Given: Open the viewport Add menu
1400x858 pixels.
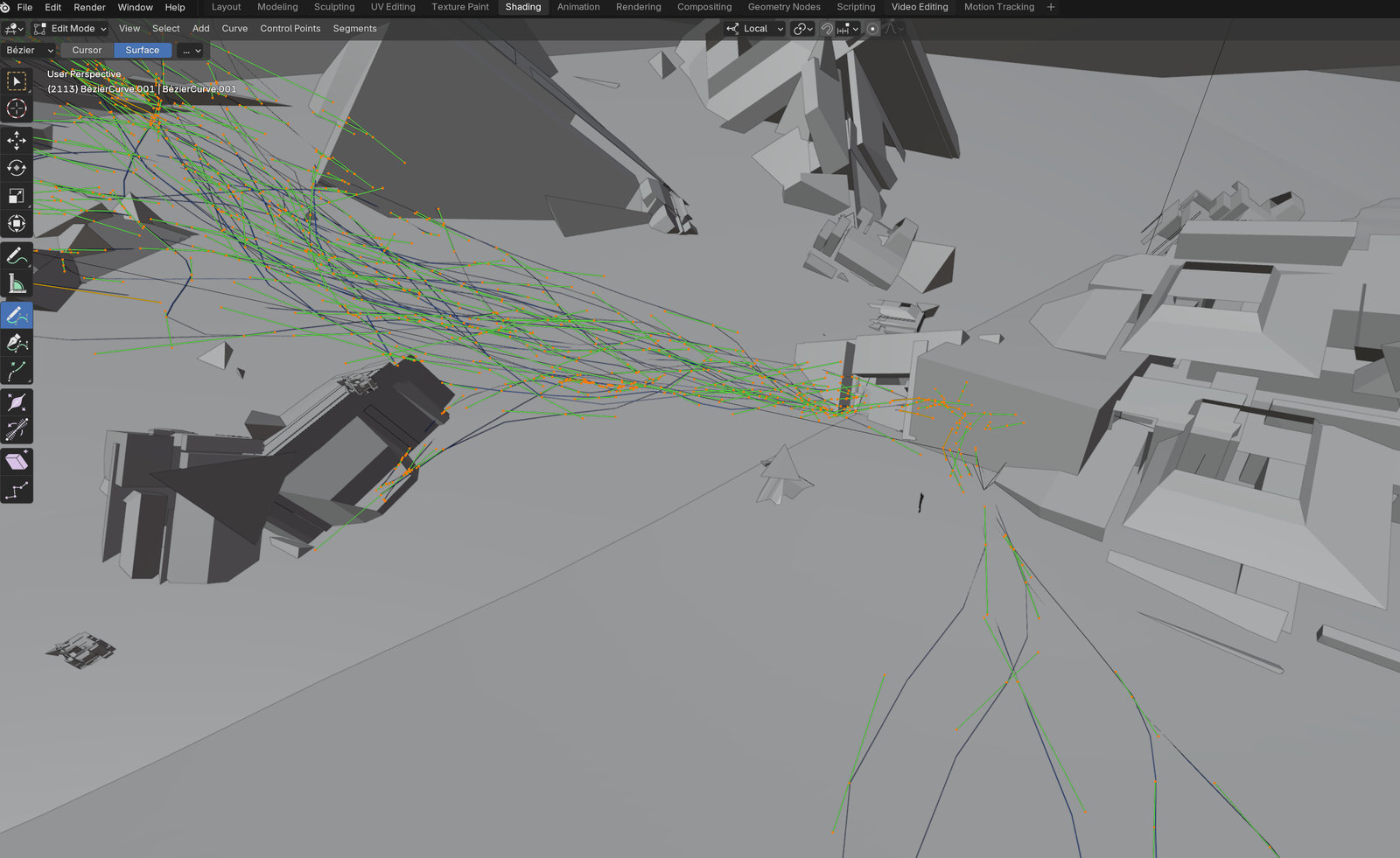Looking at the screenshot, I should click(x=200, y=28).
